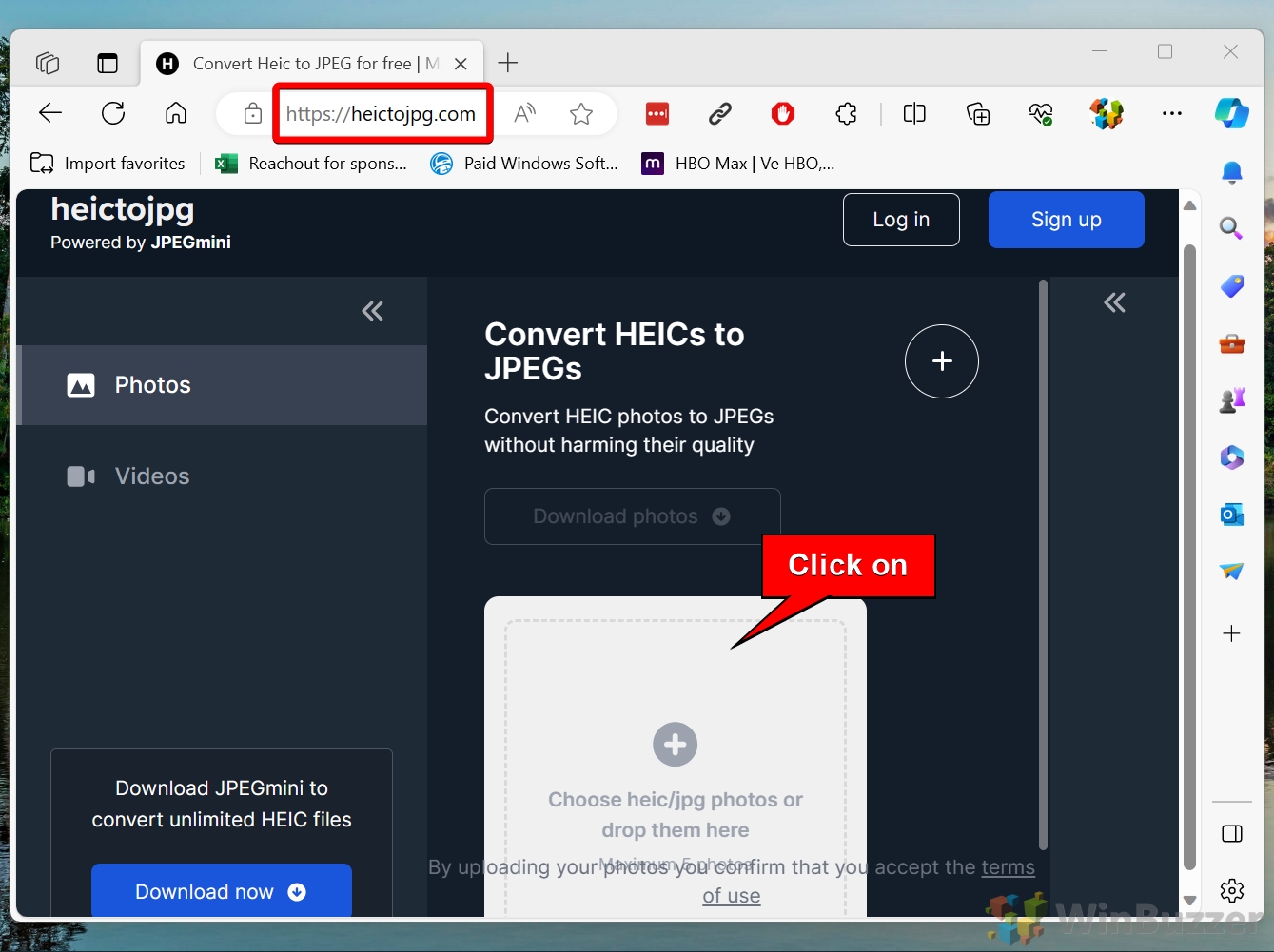This screenshot has height=952, width=1274.
Task: Open the Extensions puzzle icon
Action: 846,114
